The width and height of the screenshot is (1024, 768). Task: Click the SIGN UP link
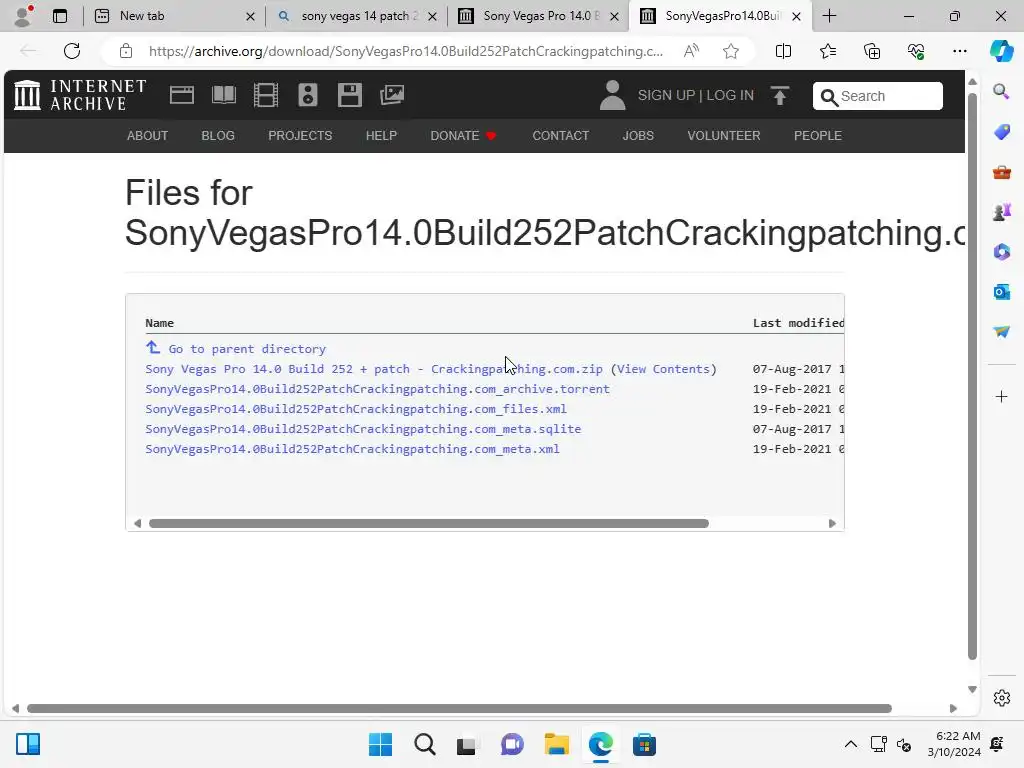(x=666, y=95)
